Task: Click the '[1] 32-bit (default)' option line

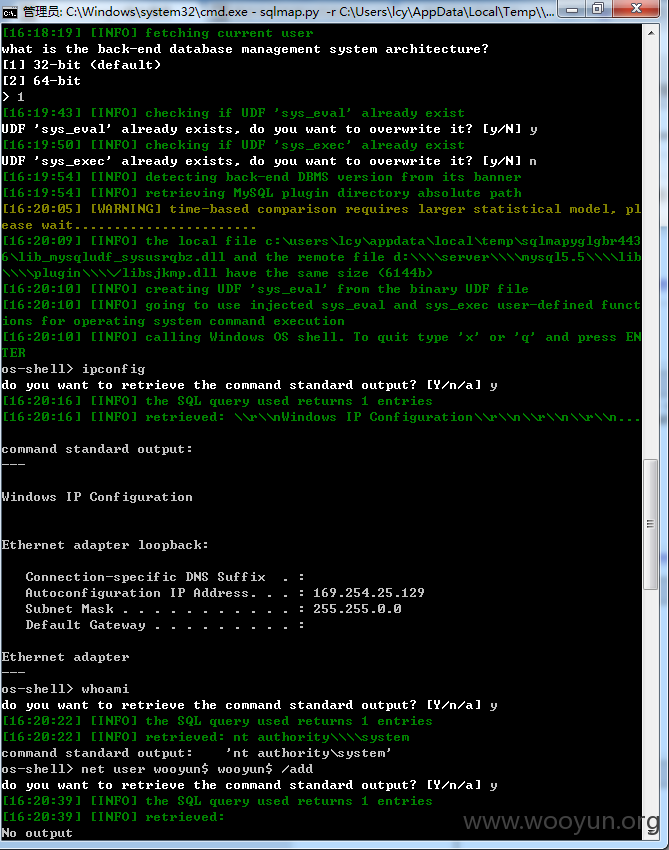Action: [81, 65]
